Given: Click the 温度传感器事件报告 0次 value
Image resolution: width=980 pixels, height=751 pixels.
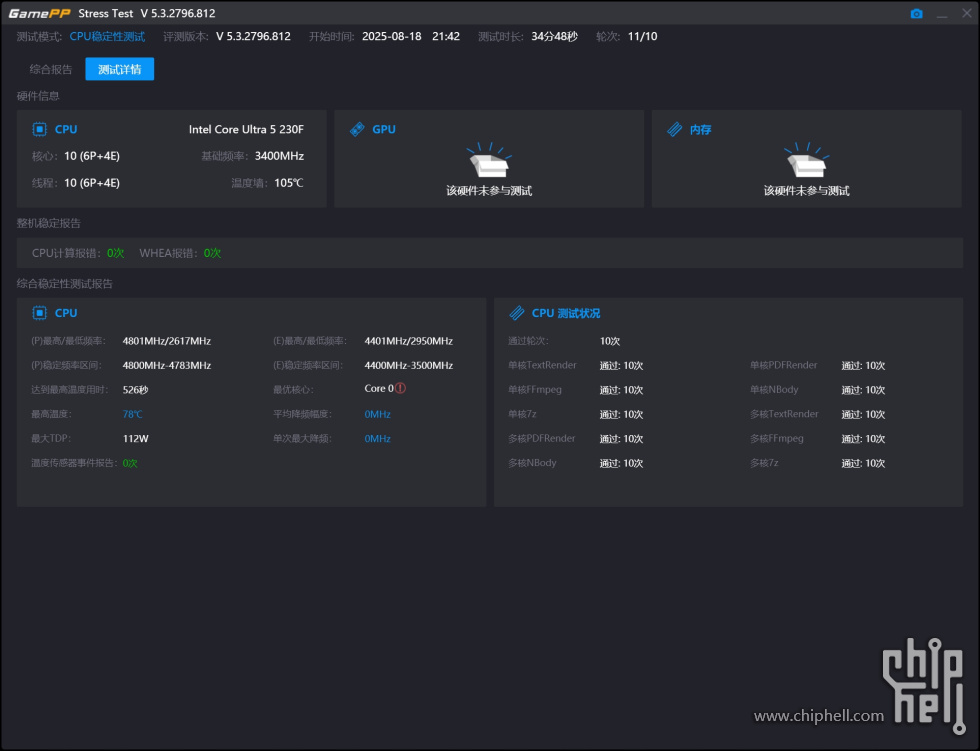Looking at the screenshot, I should (x=130, y=463).
